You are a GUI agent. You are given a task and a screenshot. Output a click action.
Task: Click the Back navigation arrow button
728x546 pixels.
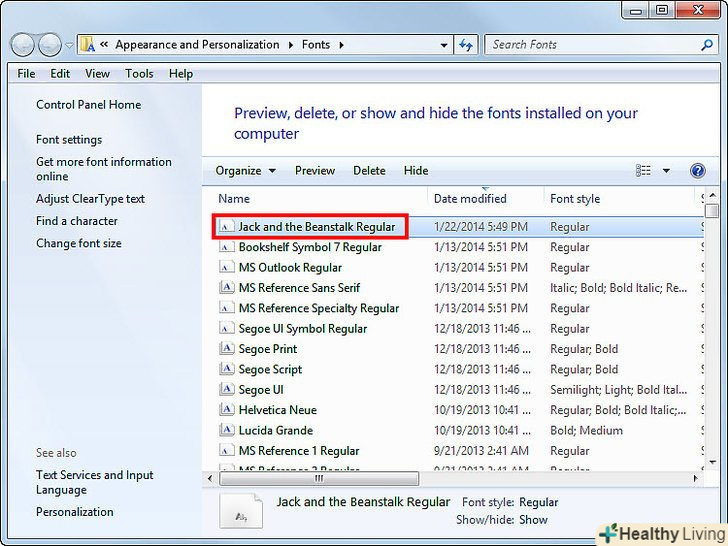(x=22, y=45)
